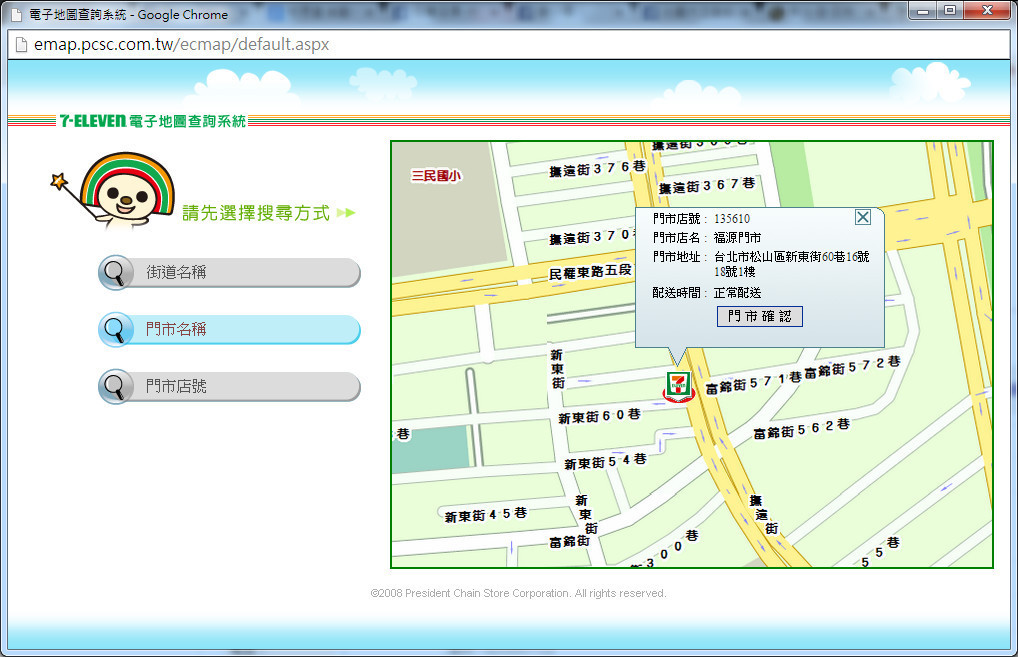Search by store name (門市名稱)
Viewport: 1018px width, 657px height.
(x=229, y=330)
